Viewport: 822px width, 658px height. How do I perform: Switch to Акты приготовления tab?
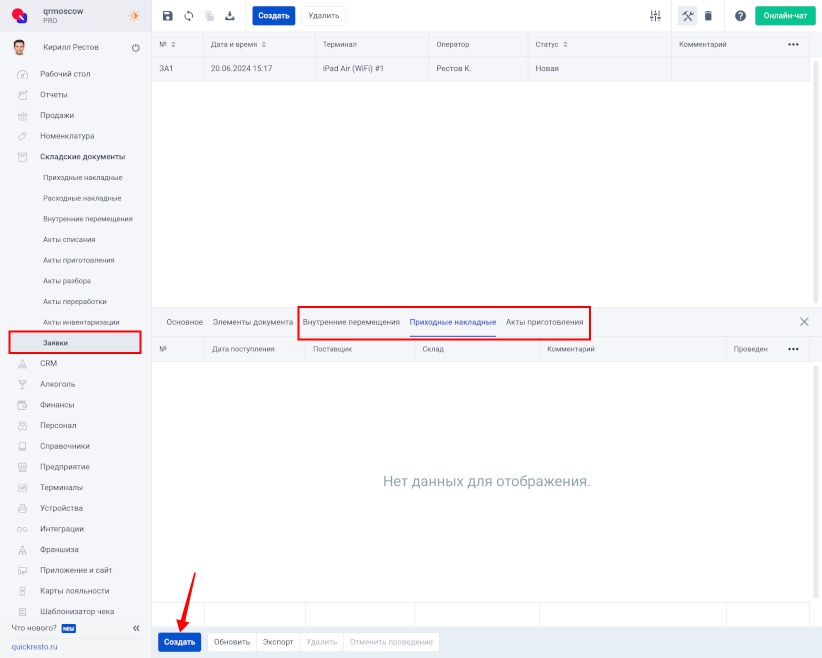[545, 322]
